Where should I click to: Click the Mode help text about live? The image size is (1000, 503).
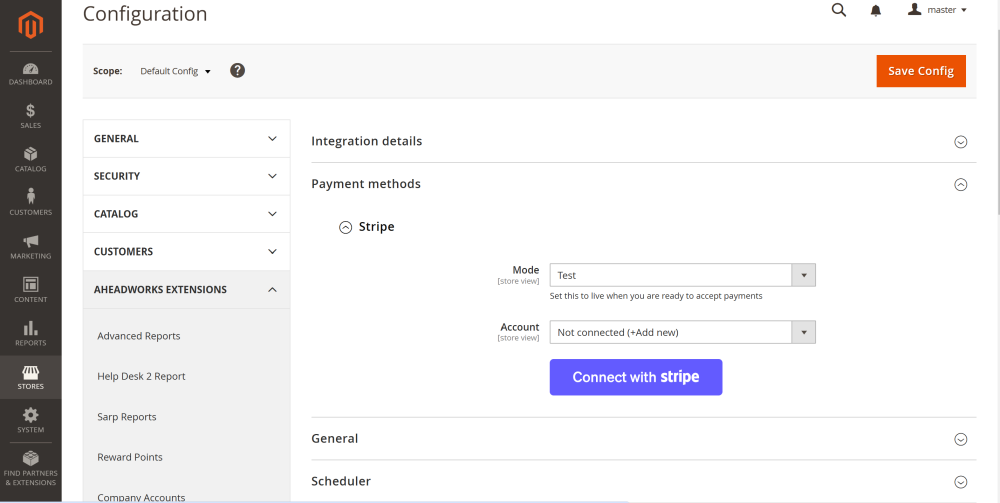point(656,296)
